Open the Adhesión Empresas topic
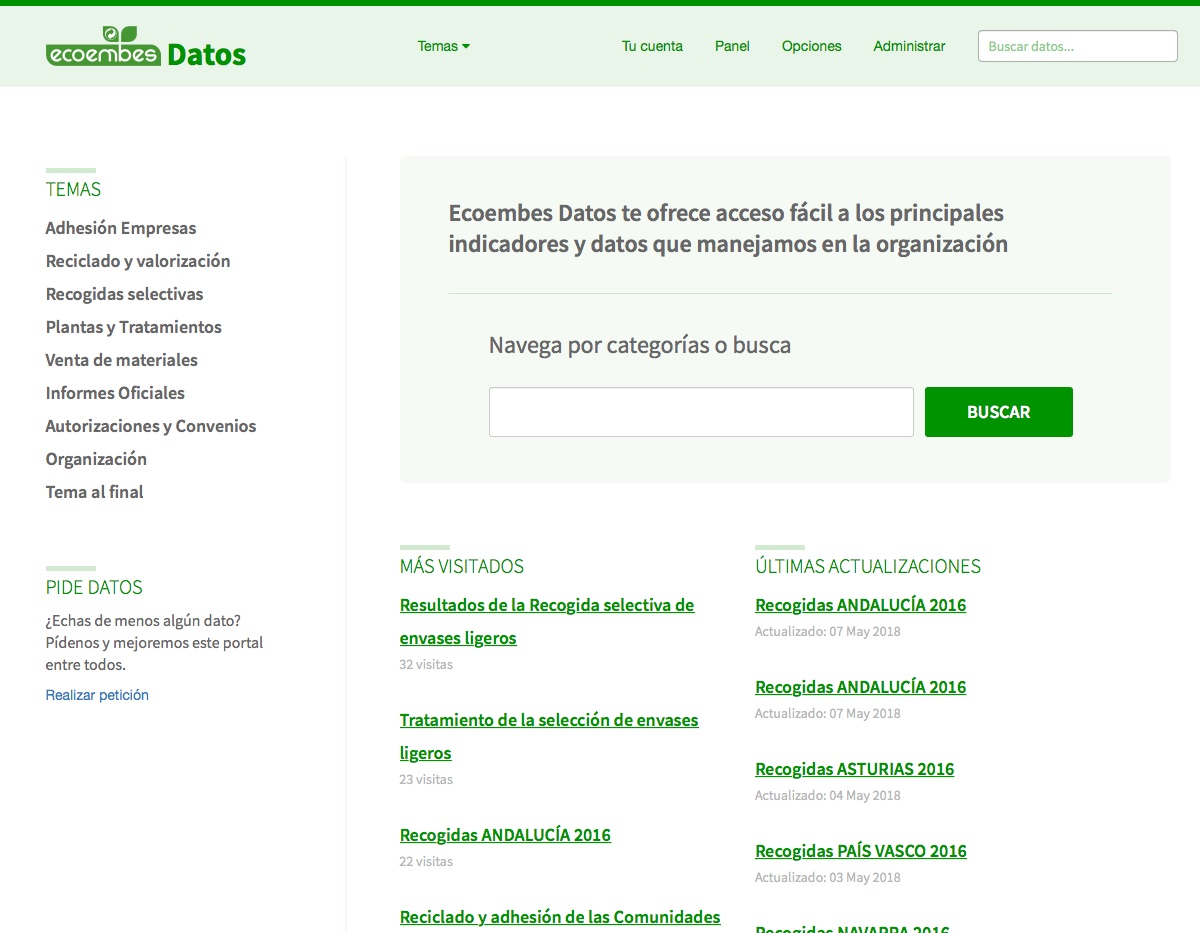This screenshot has height=933, width=1200. click(121, 228)
